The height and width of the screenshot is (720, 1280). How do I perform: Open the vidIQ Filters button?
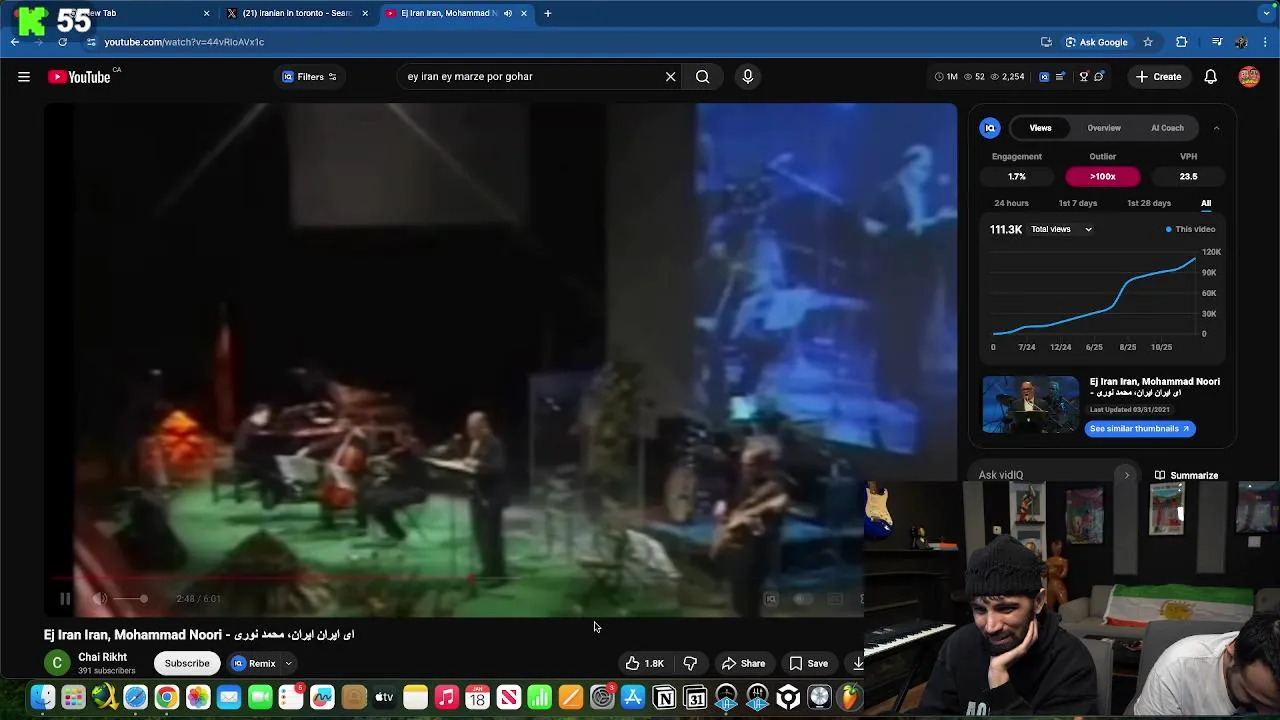pos(310,77)
